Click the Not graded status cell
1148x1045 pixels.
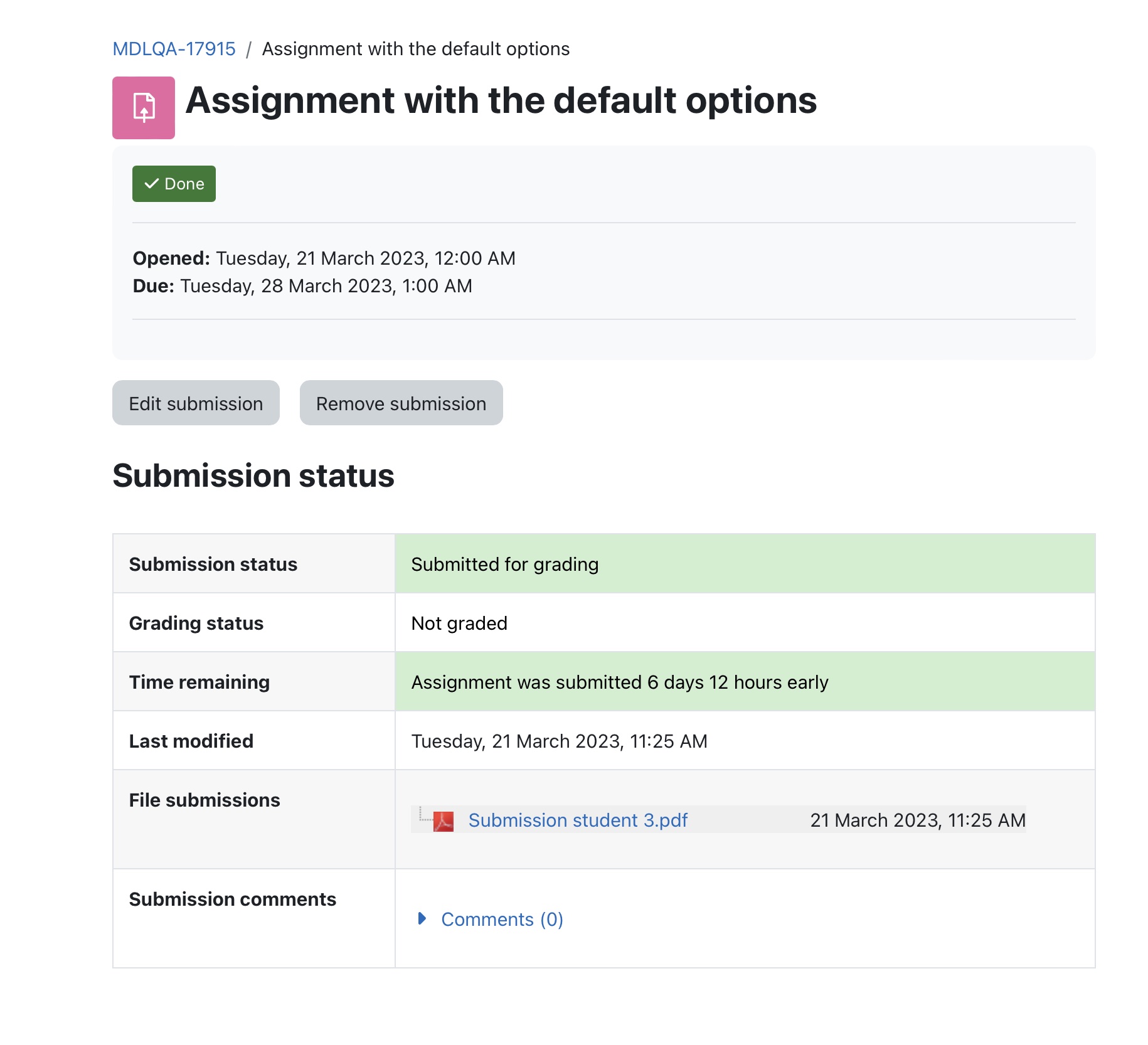(745, 623)
